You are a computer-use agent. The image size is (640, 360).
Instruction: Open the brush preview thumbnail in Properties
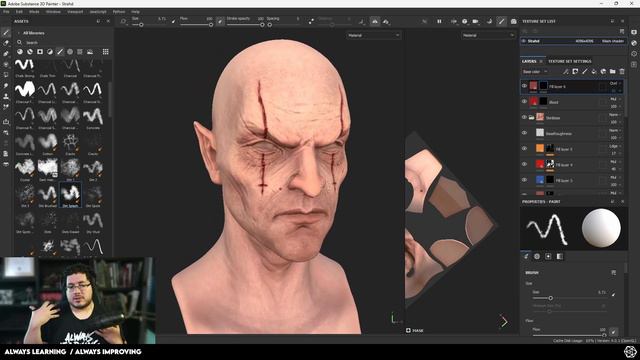(x=547, y=229)
